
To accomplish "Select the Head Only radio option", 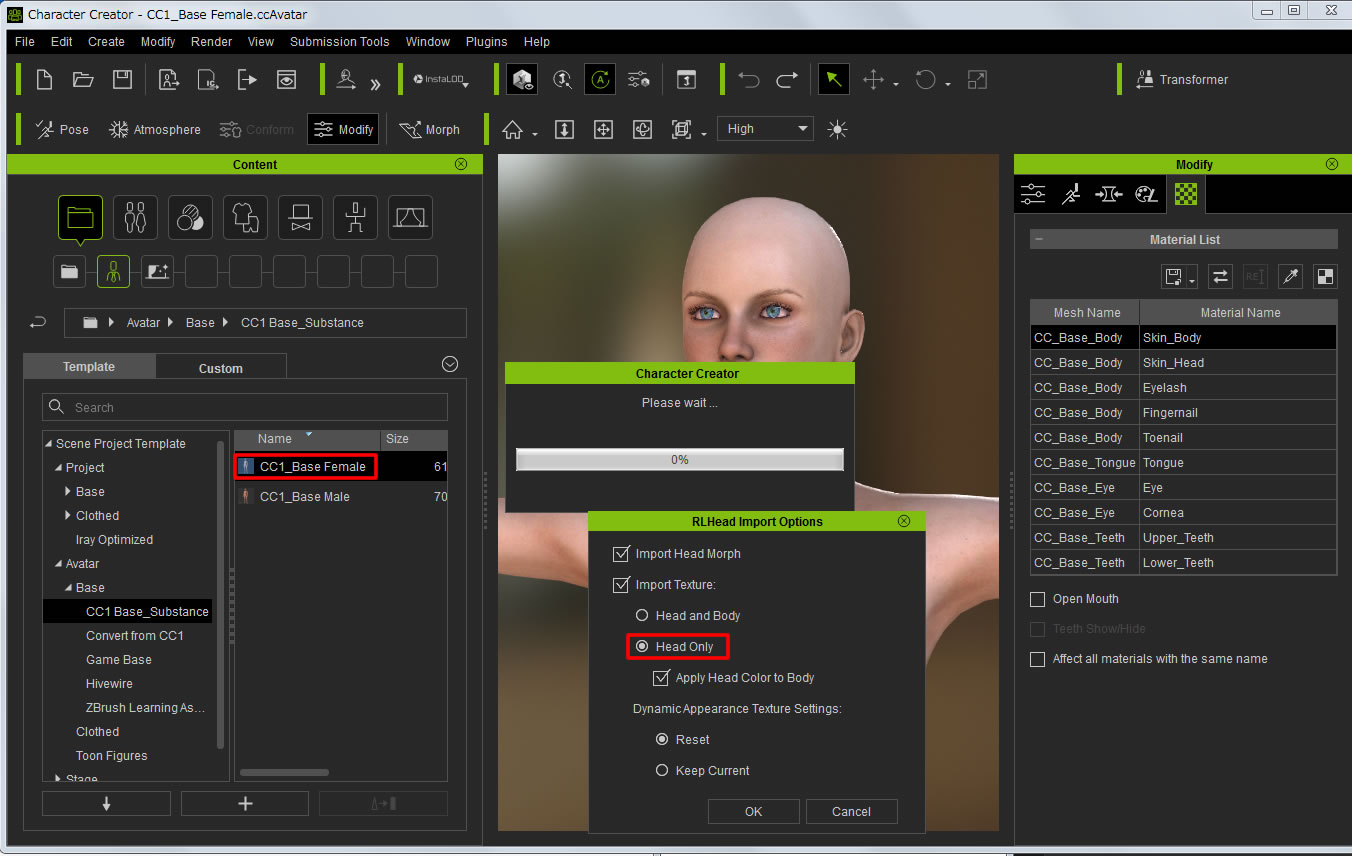I will tap(642, 647).
